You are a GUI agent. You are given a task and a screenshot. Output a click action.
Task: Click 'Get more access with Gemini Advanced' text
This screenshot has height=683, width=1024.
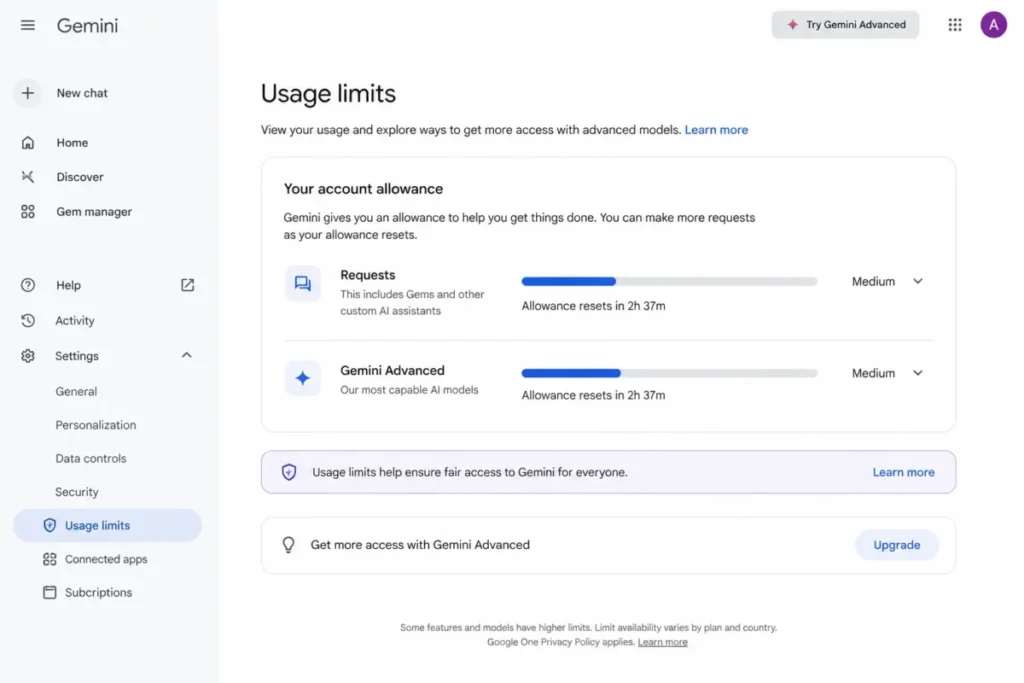[x=420, y=545]
